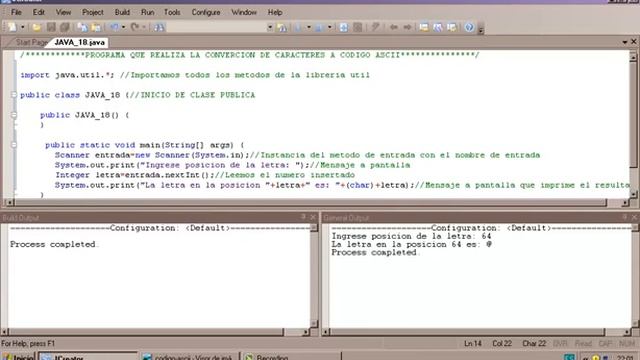Click the Navigate Forward arrow icon
Image resolution: width=640 pixels, height=360 pixels.
click(x=407, y=27)
